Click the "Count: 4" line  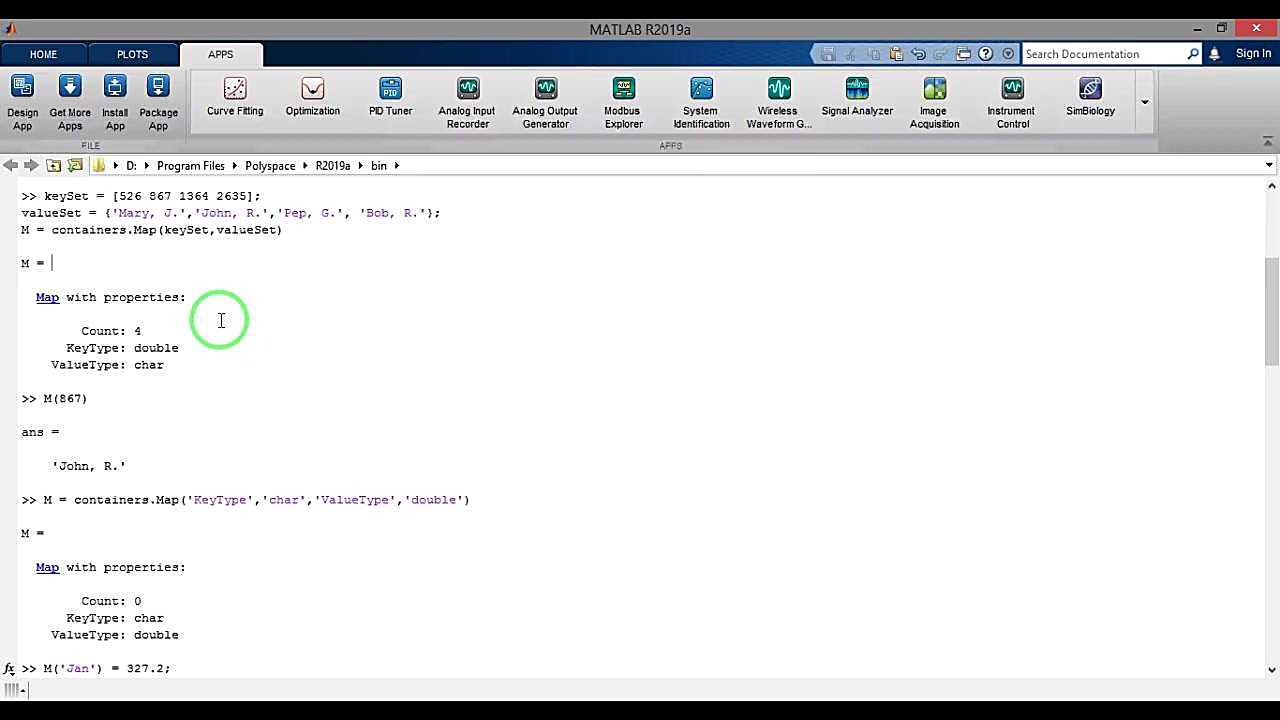coord(111,331)
